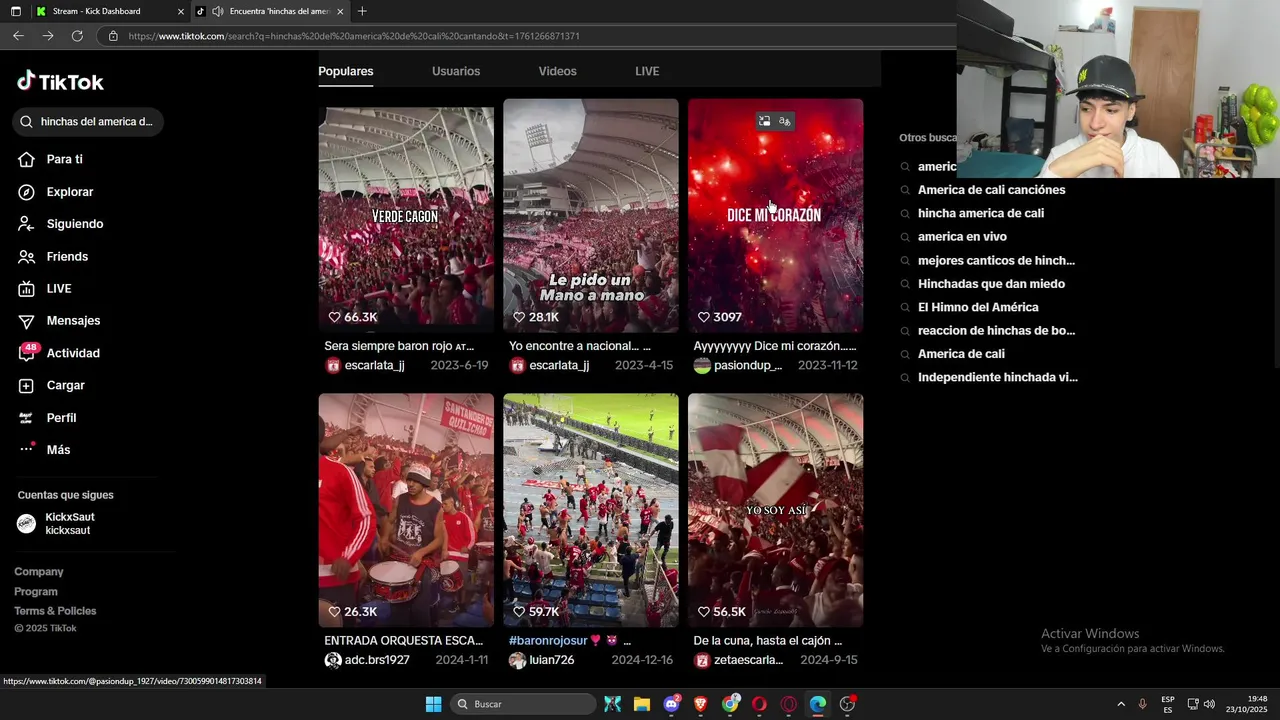Click the Cargar upload icon
The height and width of the screenshot is (720, 1280).
(x=27, y=386)
